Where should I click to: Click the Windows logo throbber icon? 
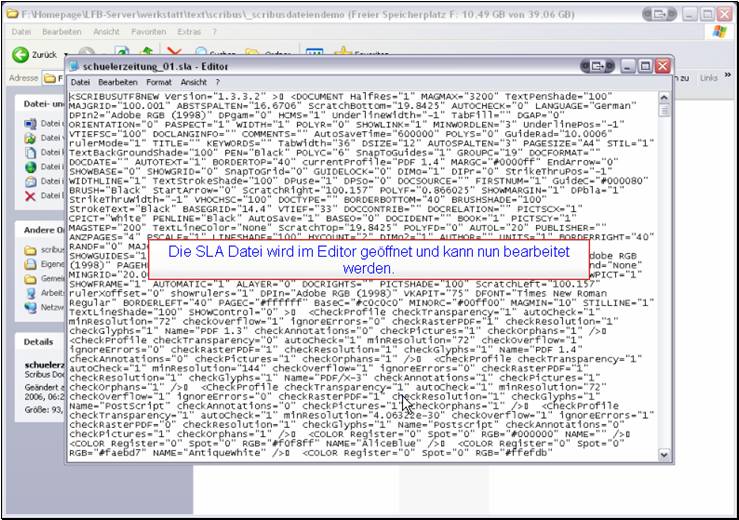tap(718, 32)
